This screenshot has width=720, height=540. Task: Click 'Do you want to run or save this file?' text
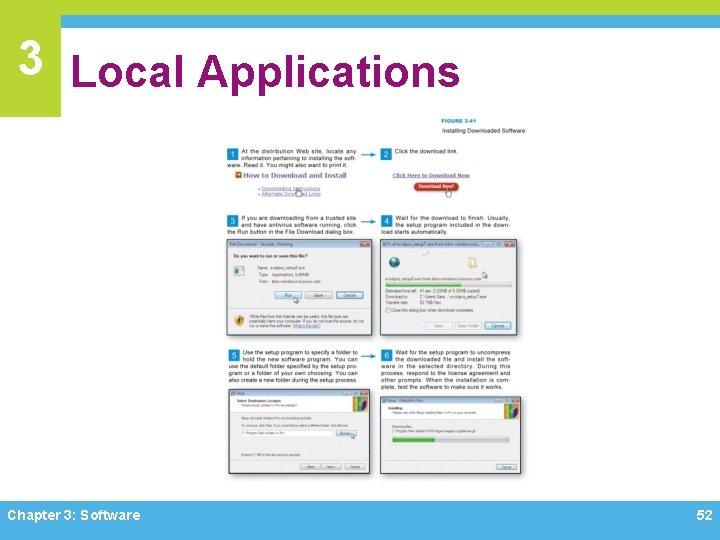[270, 256]
